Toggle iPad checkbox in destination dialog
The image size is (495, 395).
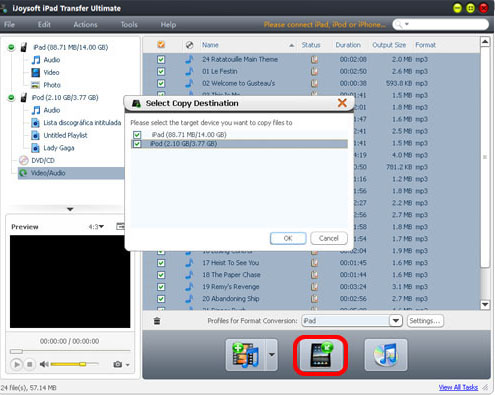(137, 135)
